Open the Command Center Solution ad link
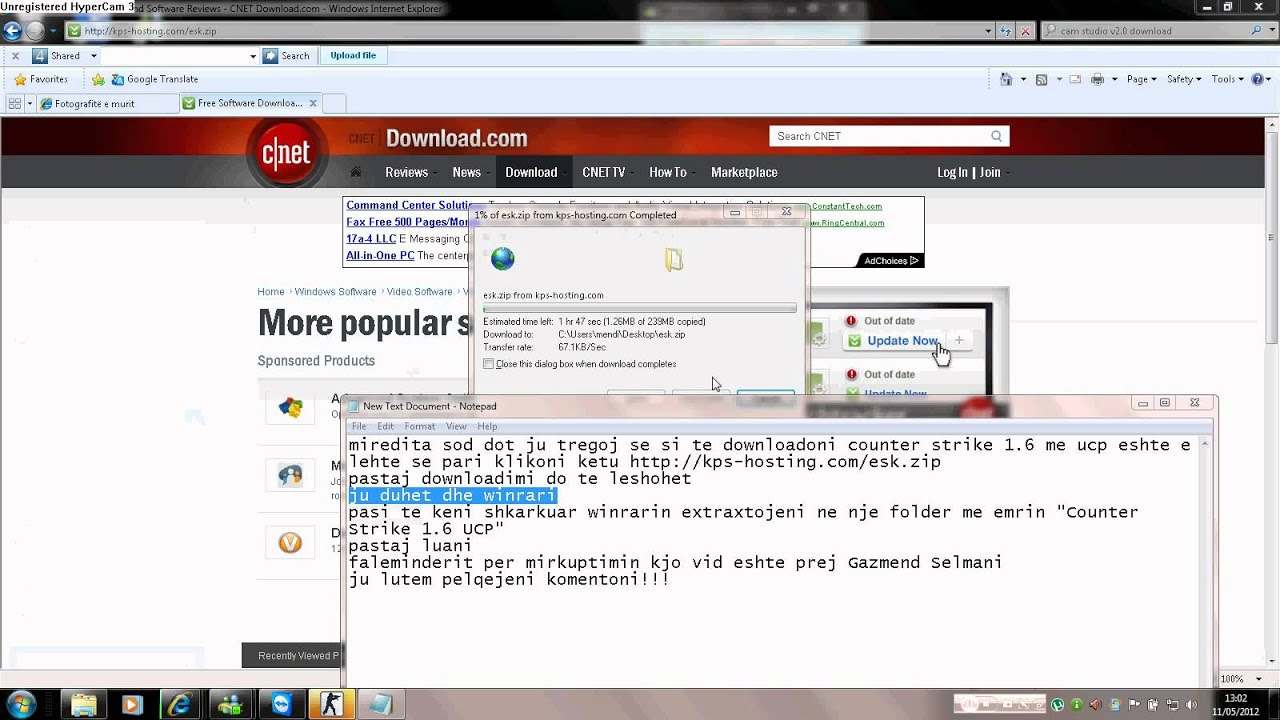Screen dimensions: 1280x720 [408, 206]
